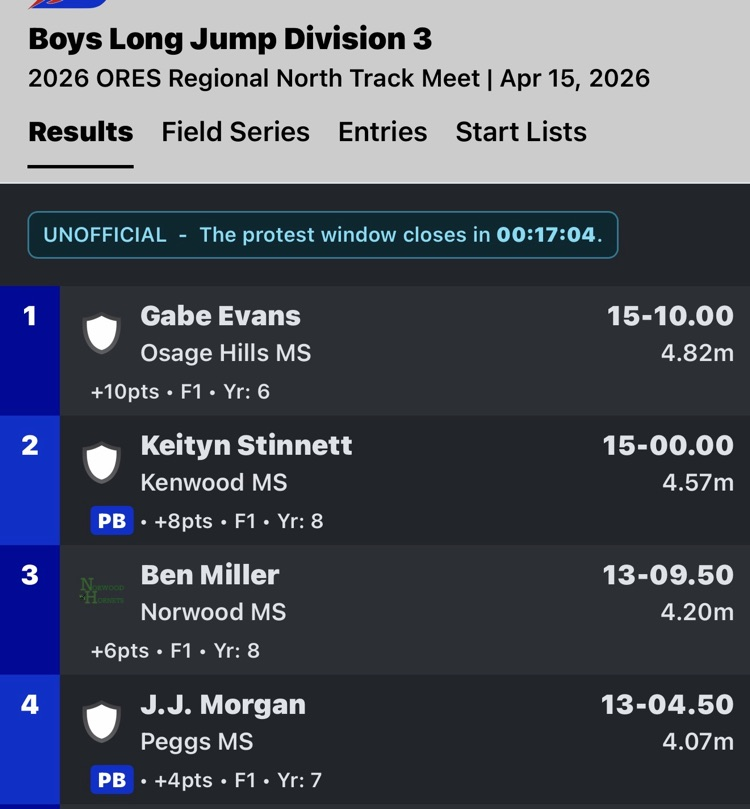Open Gabe Evans athlete profile
The height and width of the screenshot is (809, 750).
[220, 316]
